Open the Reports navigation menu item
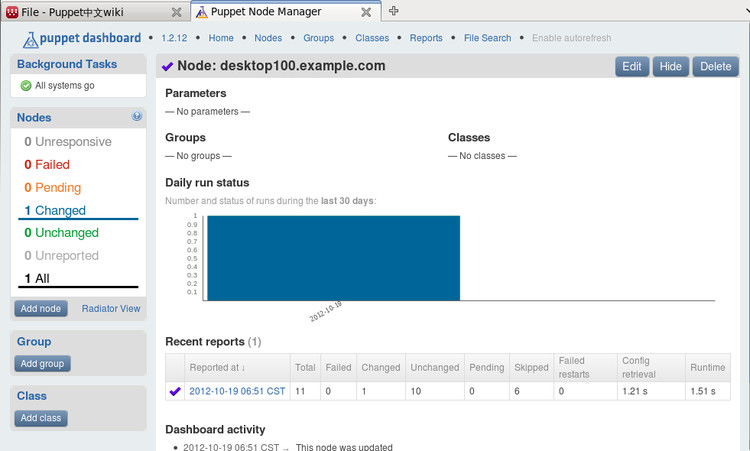The height and width of the screenshot is (451, 750). (x=426, y=38)
